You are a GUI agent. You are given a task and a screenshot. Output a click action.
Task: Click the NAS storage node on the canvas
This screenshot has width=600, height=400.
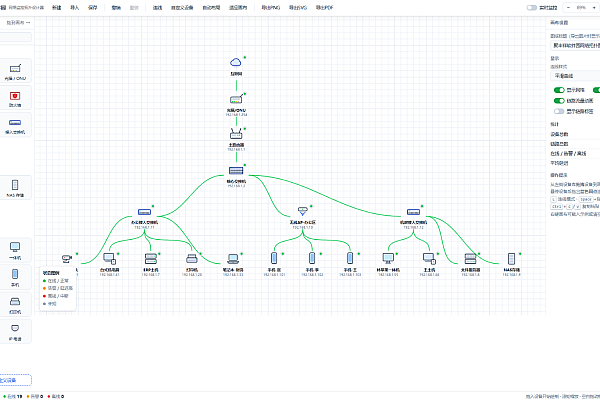tap(511, 259)
